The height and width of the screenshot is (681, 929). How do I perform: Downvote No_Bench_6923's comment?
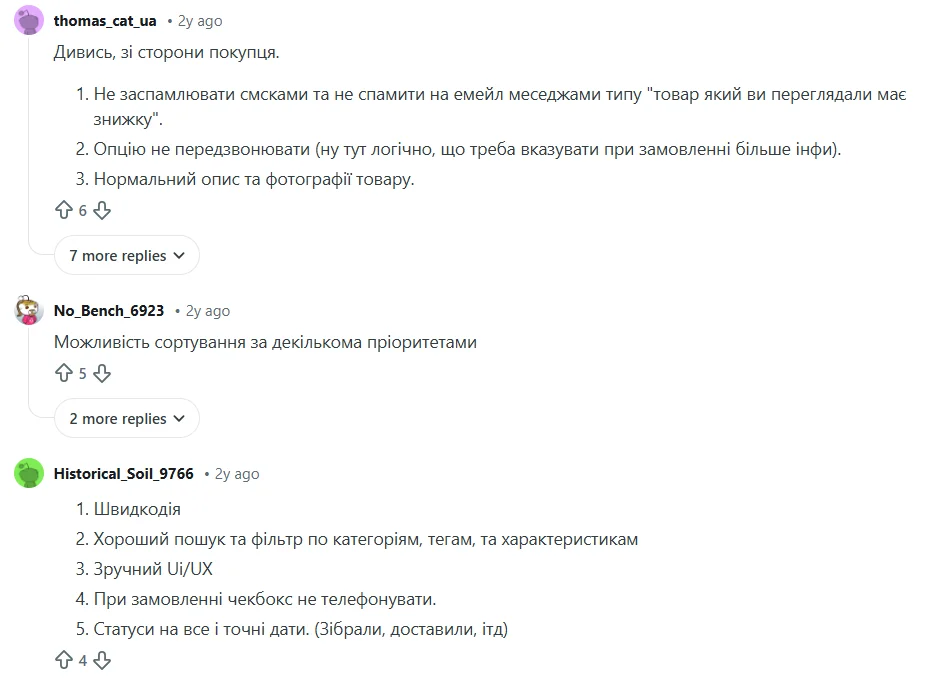point(103,373)
